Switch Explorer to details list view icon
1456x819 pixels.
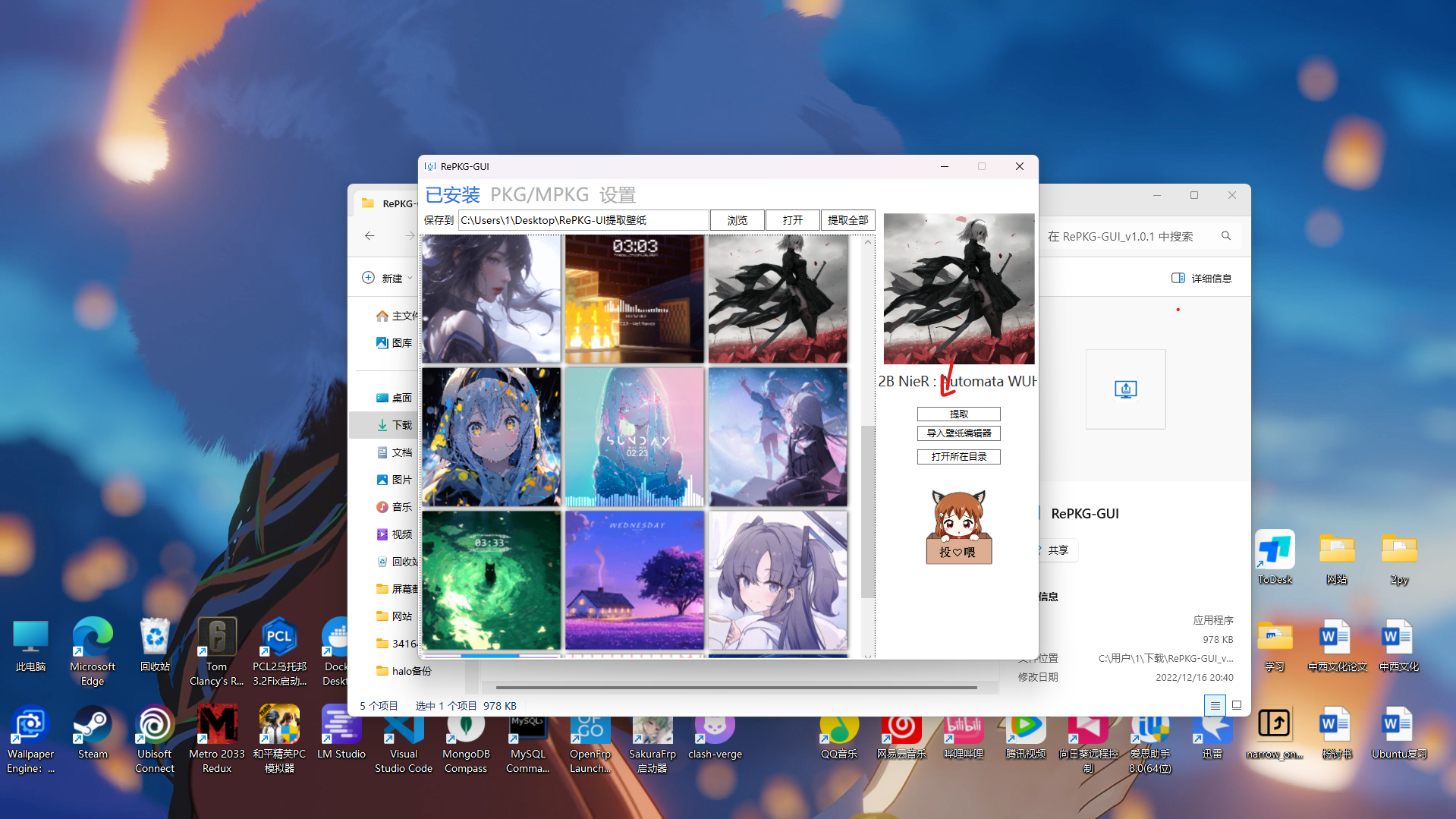point(1215,705)
